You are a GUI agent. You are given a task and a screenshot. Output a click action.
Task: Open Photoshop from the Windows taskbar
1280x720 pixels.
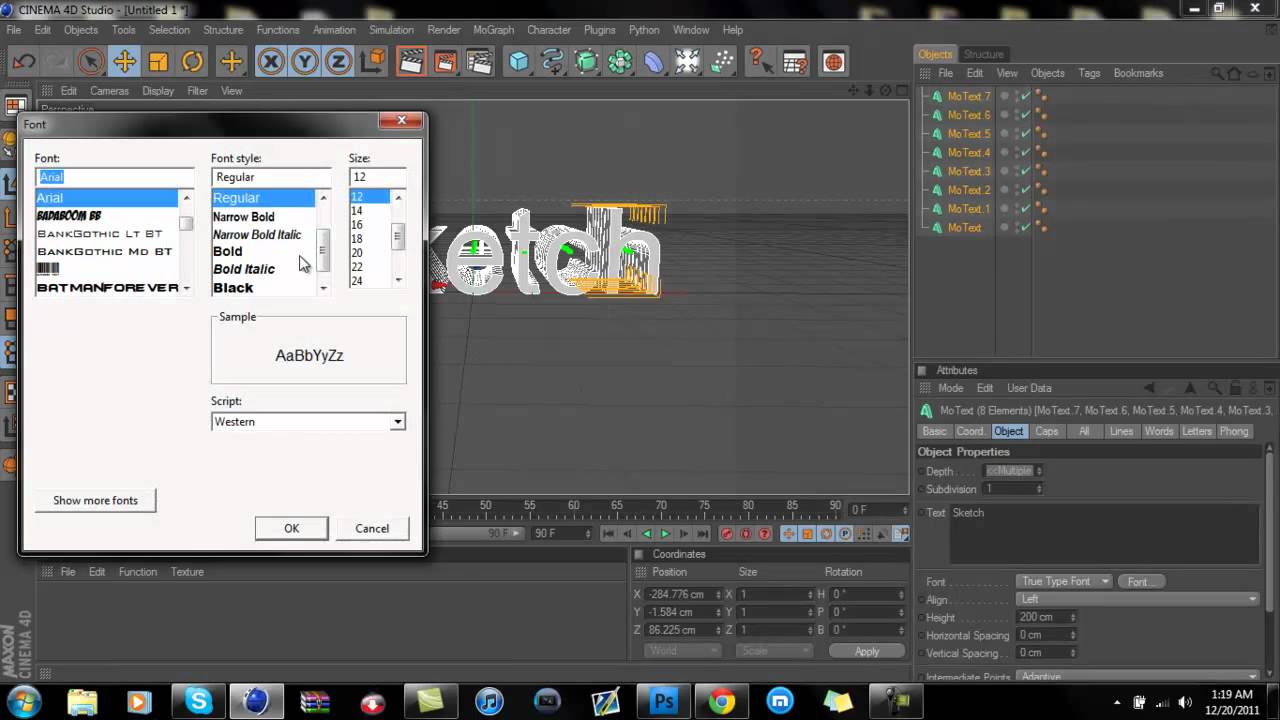tap(664, 702)
